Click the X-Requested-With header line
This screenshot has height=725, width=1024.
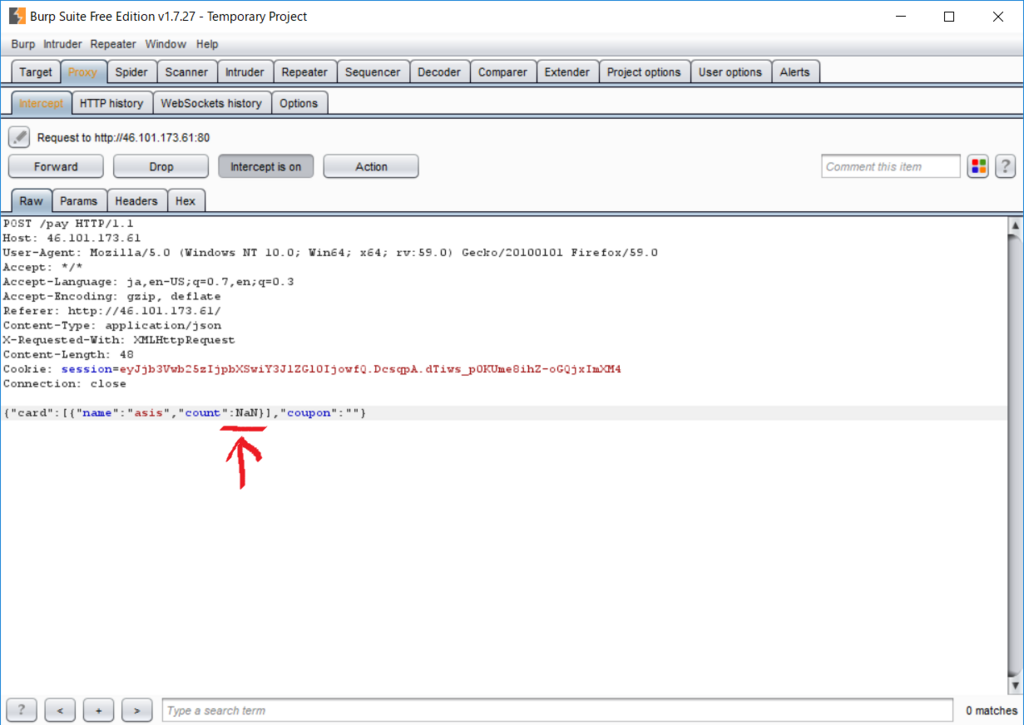point(119,340)
